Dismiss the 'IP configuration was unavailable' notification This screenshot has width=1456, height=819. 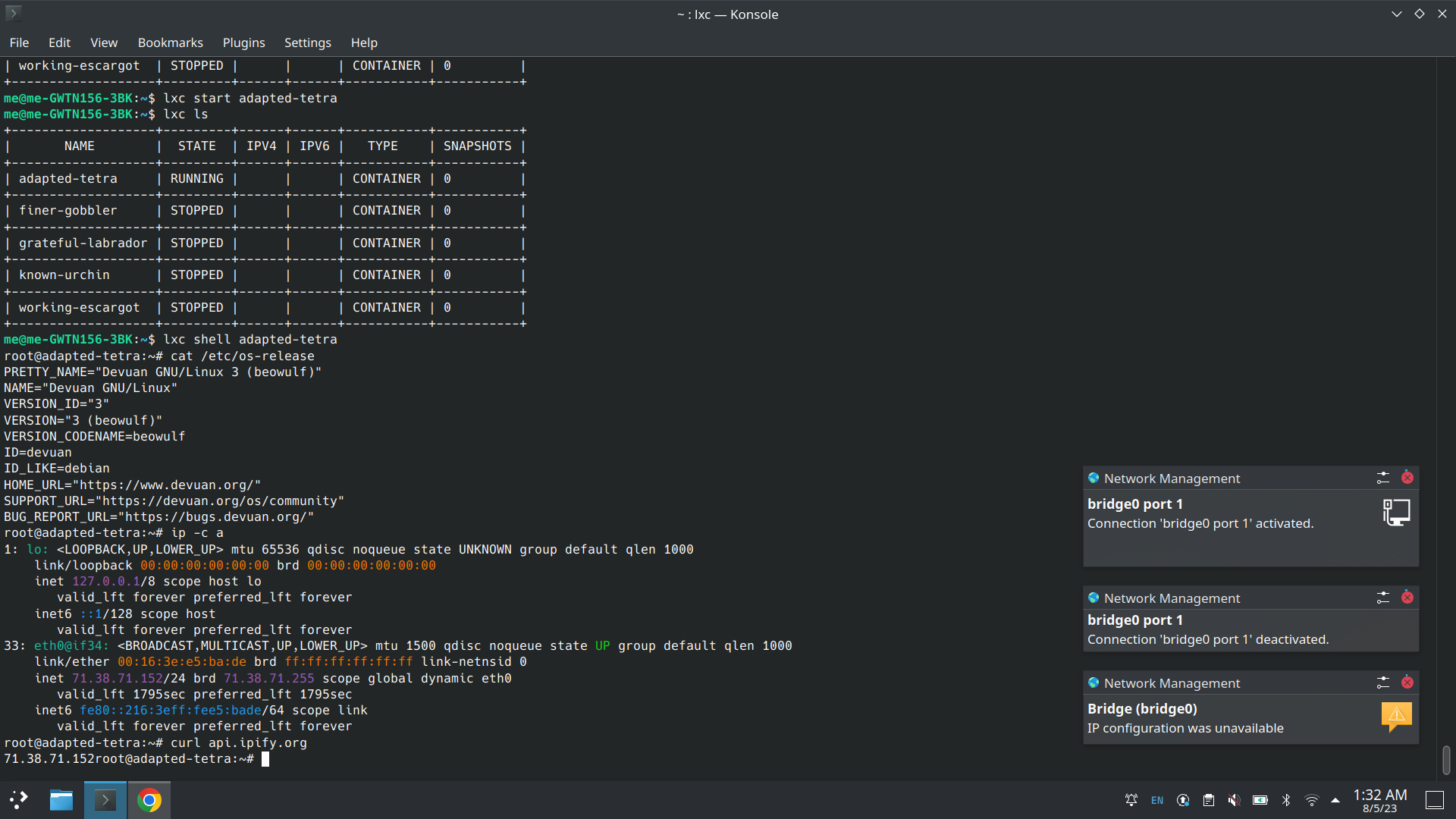click(x=1407, y=682)
